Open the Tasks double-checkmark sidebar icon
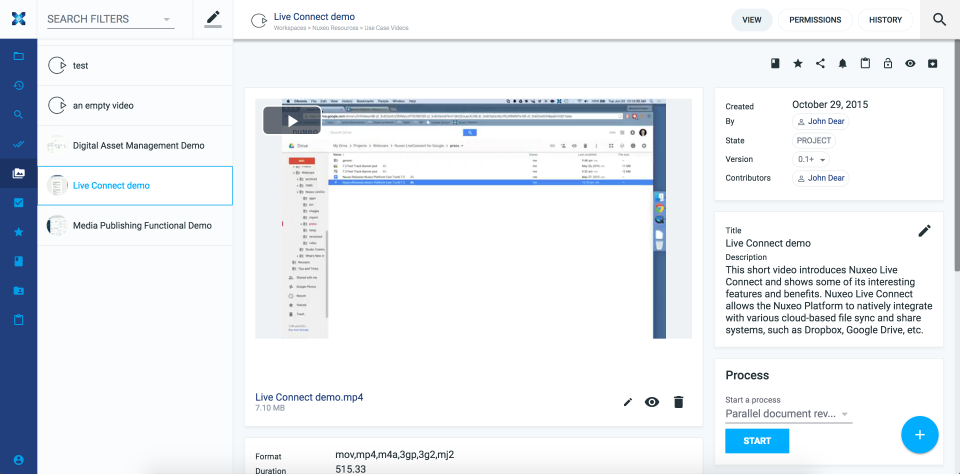 click(18, 145)
